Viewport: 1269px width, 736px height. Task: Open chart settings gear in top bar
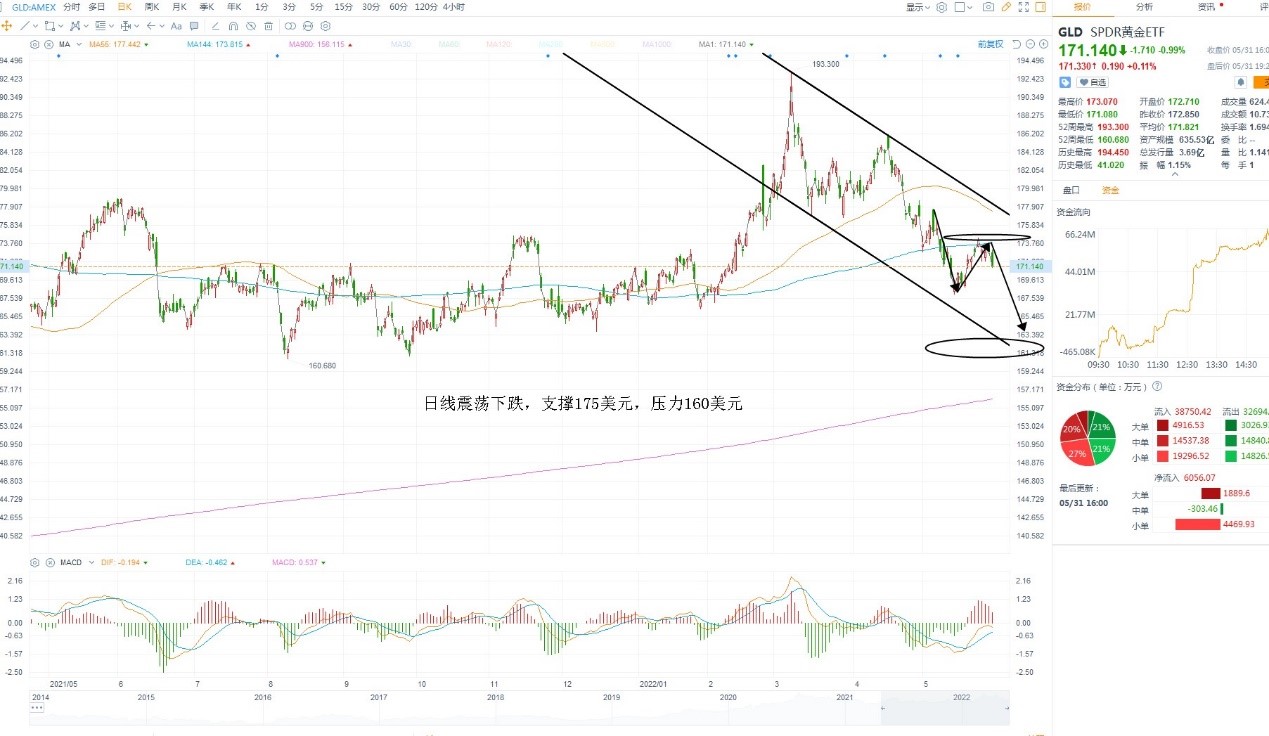click(942, 7)
